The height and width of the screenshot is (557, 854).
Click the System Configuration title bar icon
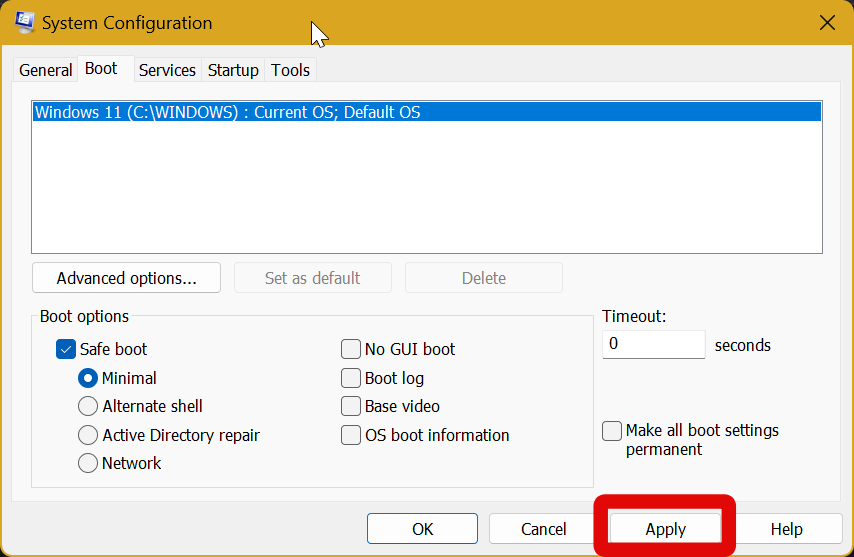(25, 22)
